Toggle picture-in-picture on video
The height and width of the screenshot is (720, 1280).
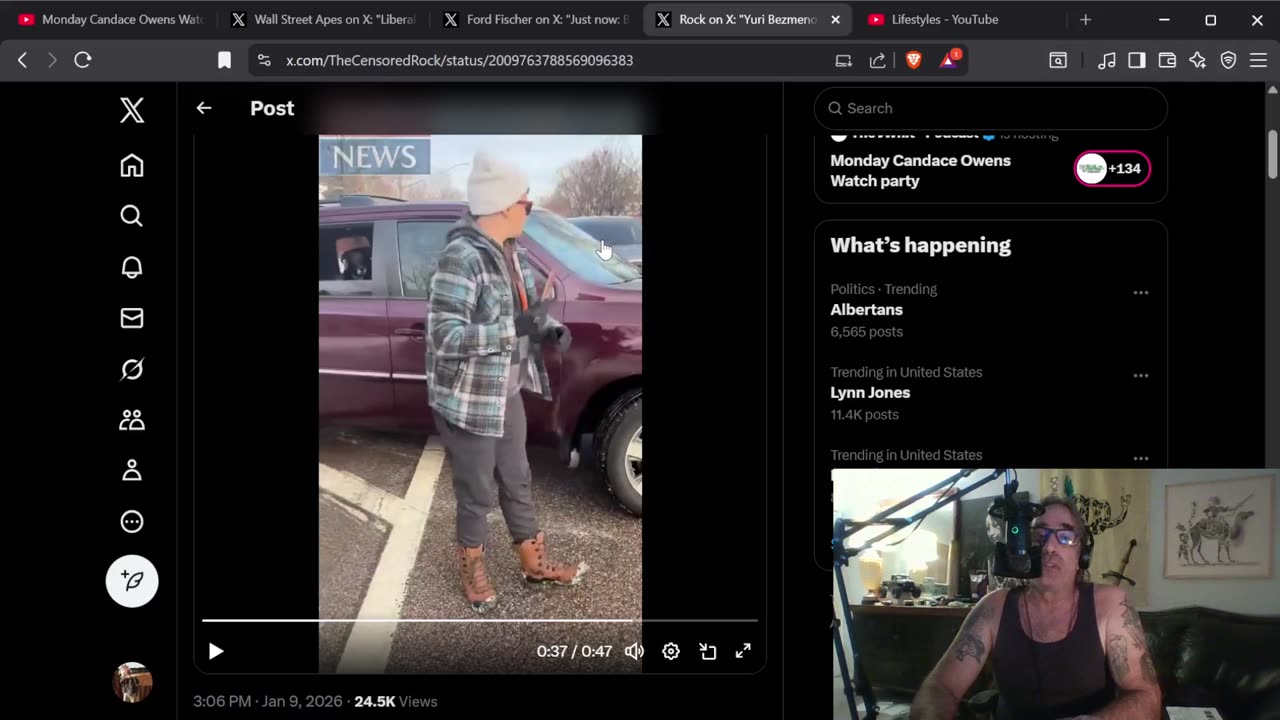(x=708, y=651)
